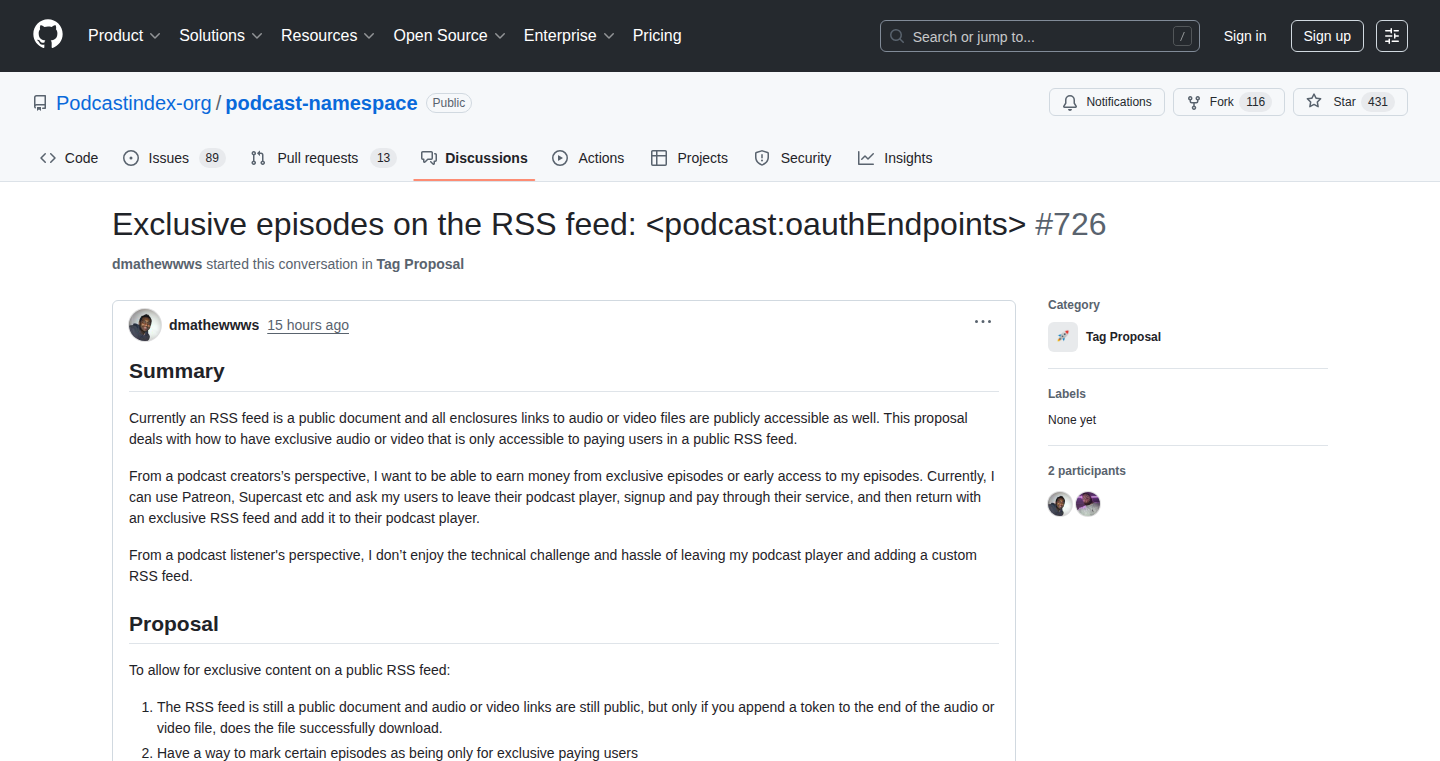This screenshot has width=1440, height=761.
Task: Focus the Search or jump to field
Action: click(1040, 36)
